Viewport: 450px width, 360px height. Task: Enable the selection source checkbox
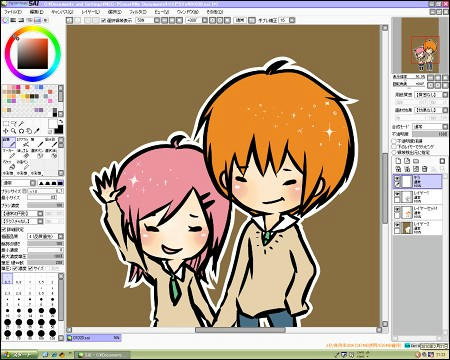coord(394,152)
